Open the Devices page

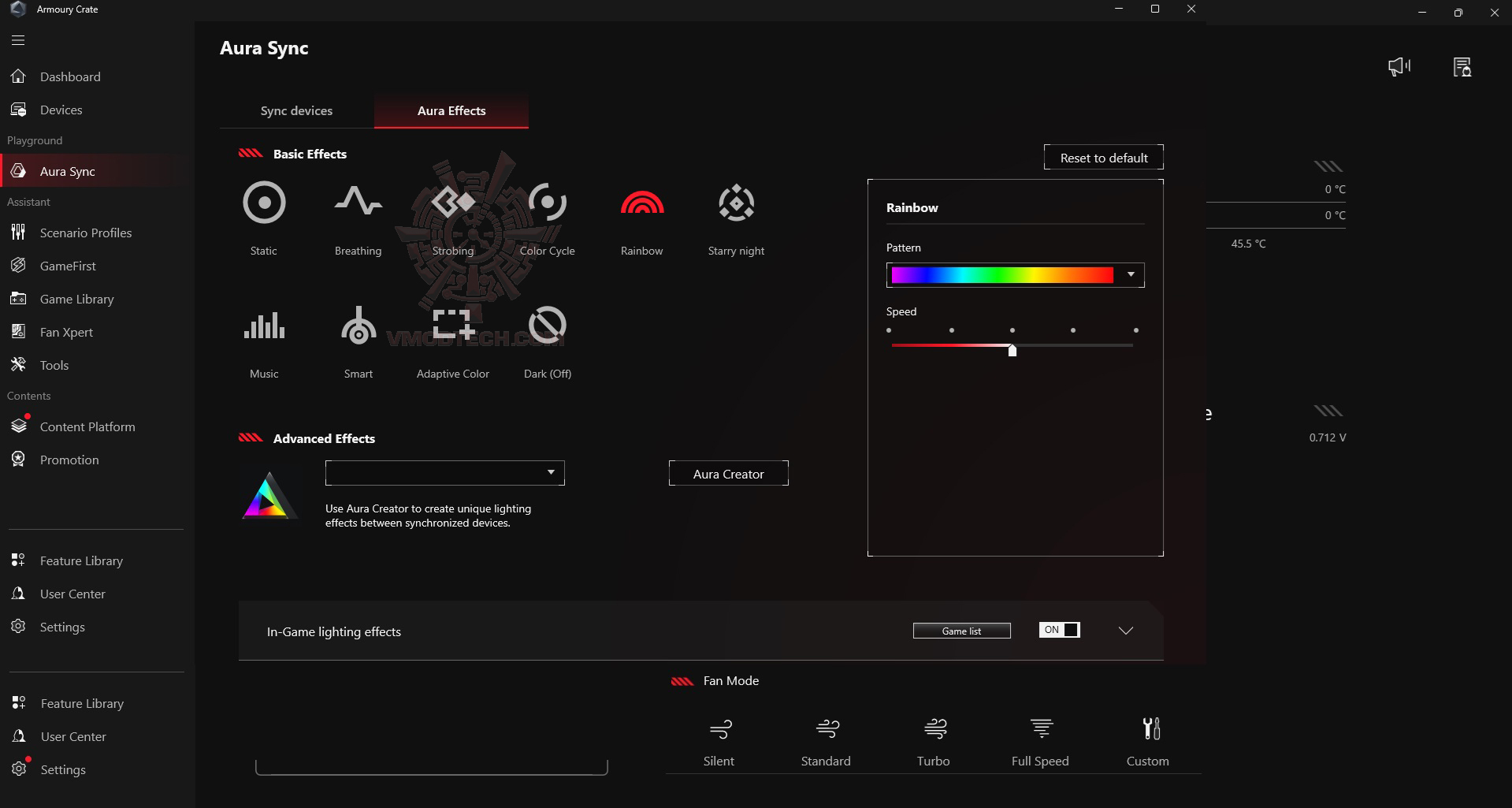[61, 110]
